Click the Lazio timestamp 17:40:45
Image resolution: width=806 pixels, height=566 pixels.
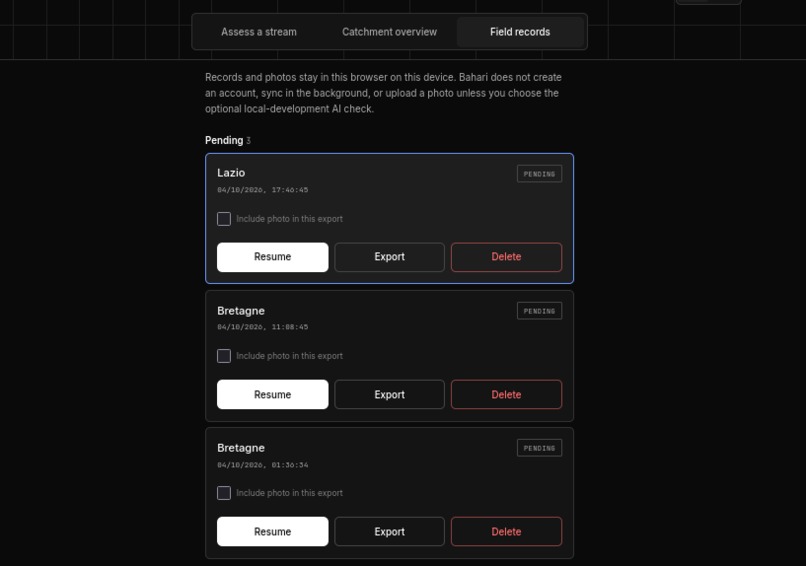(263, 190)
